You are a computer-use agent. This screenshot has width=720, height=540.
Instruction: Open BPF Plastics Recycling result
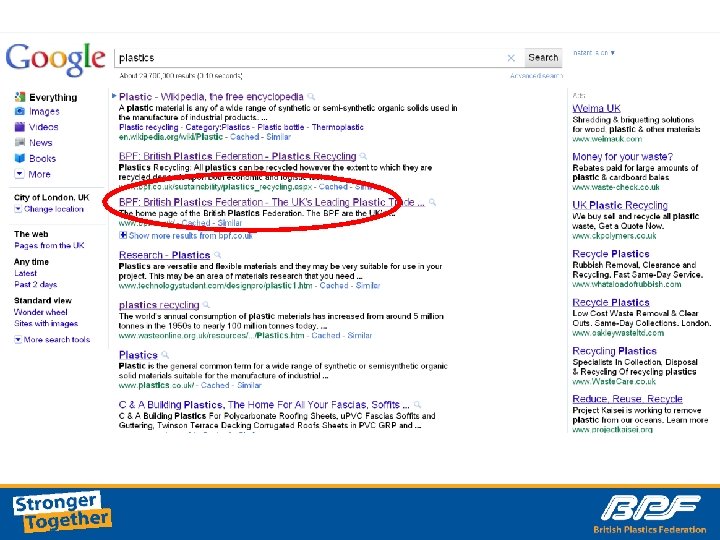pyautogui.click(x=237, y=156)
